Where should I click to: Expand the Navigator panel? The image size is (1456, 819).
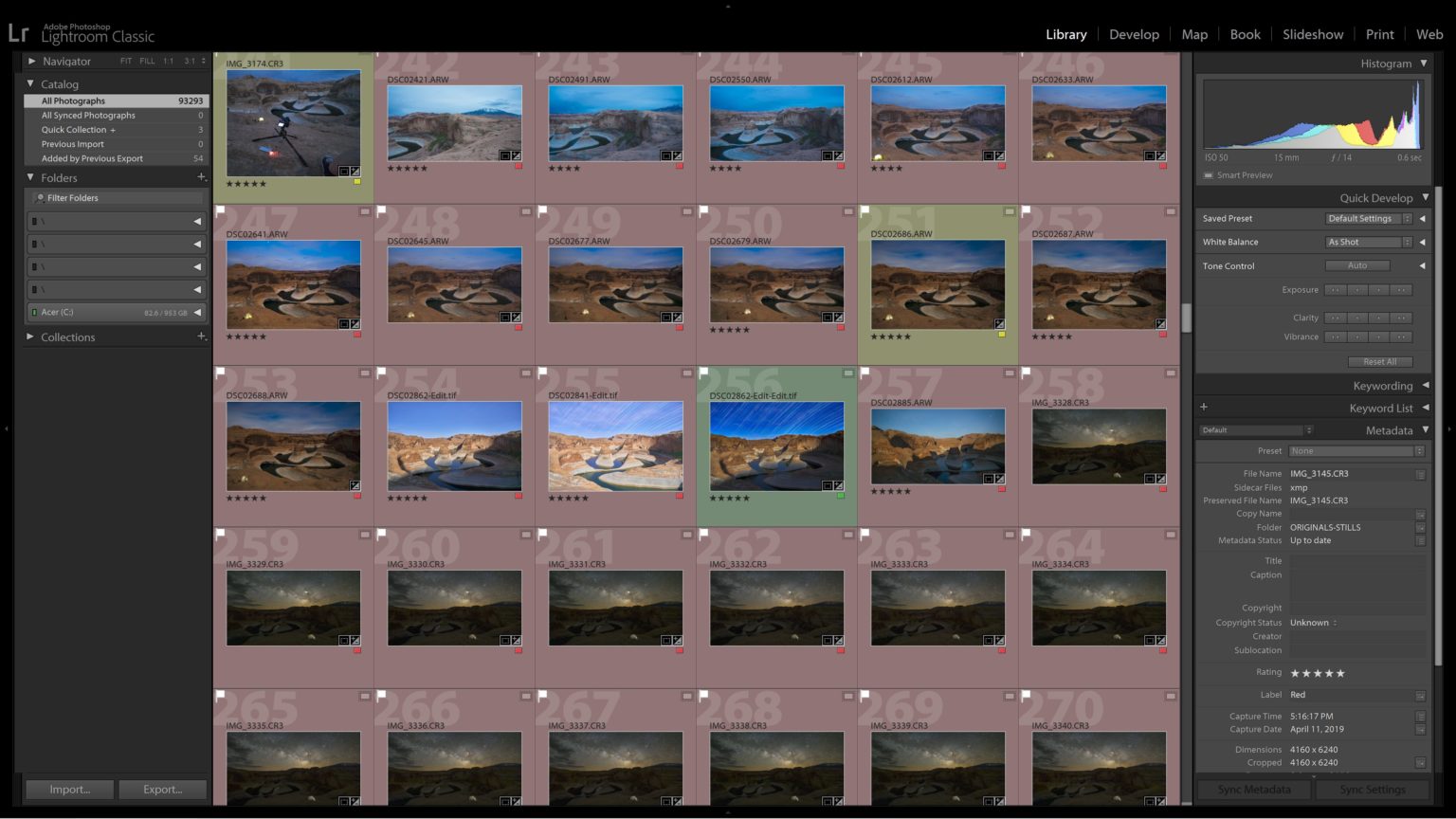coord(31,61)
